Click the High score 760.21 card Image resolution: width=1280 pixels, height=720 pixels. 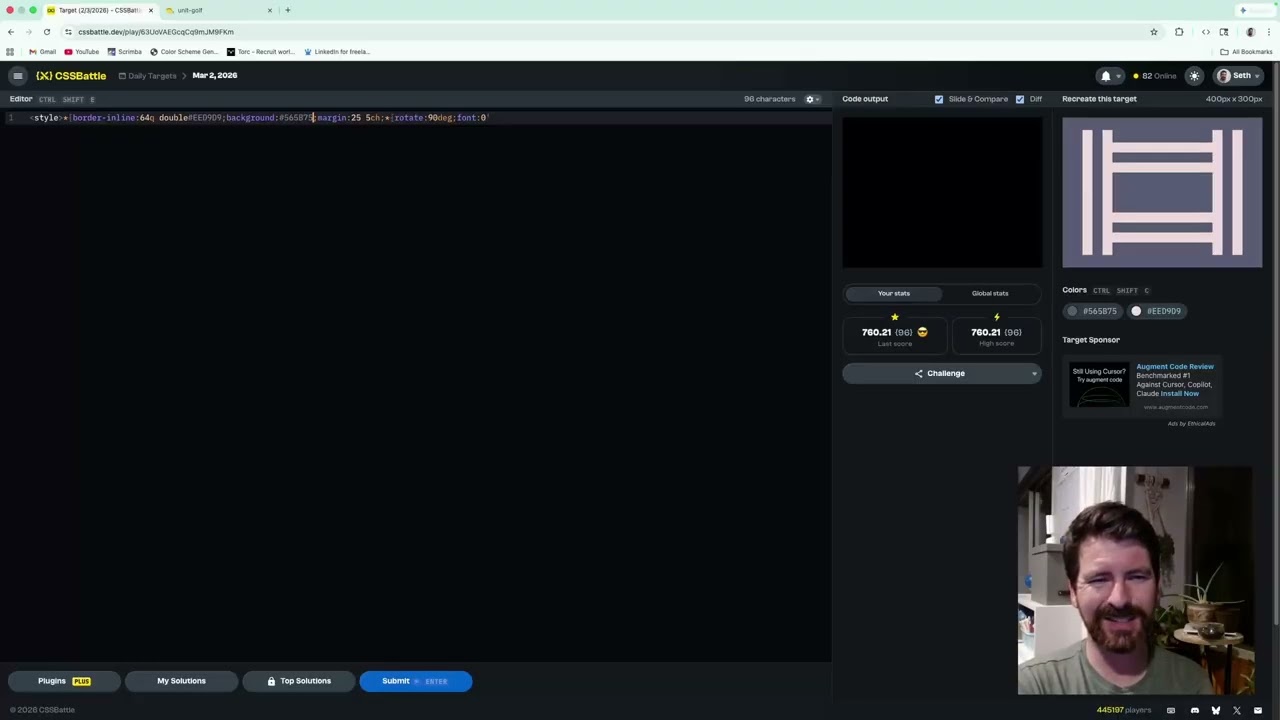996,334
